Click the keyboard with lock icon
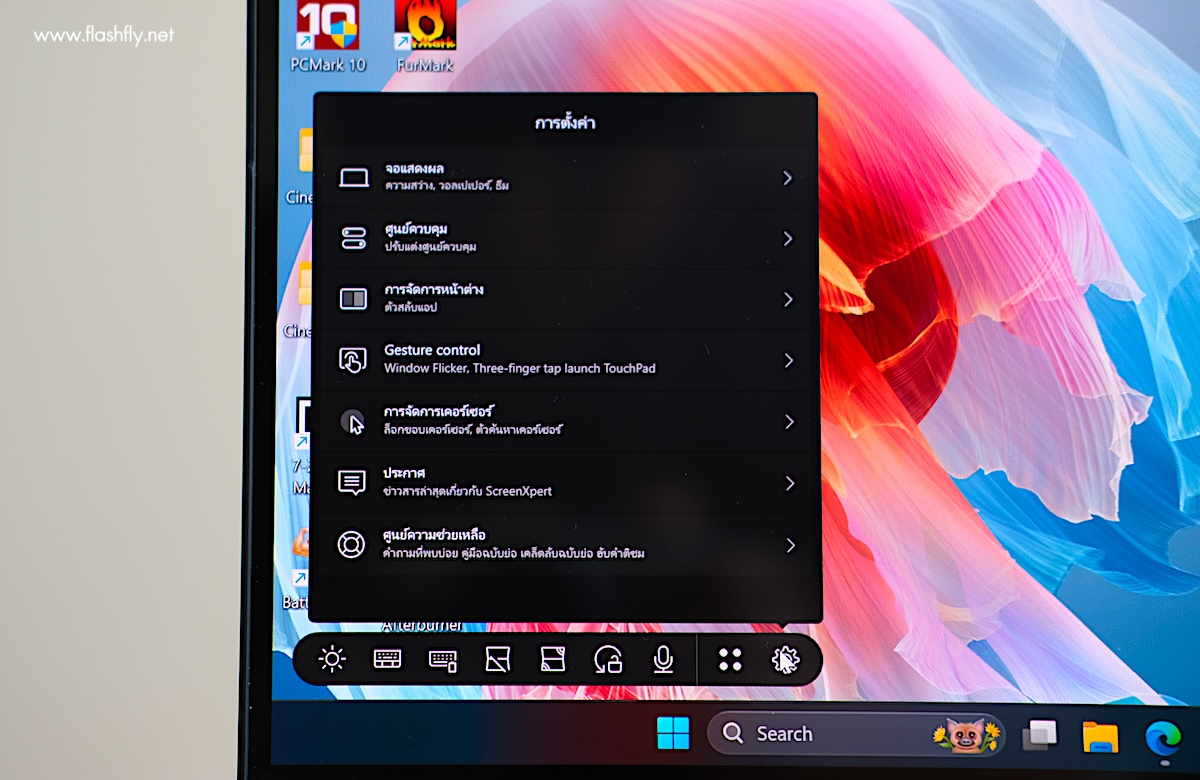 tap(443, 660)
